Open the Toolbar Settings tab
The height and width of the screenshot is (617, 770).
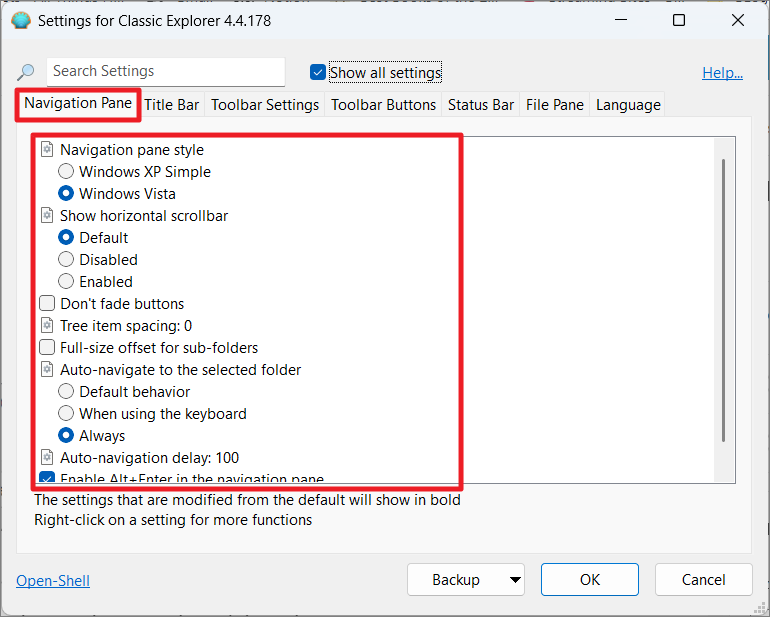coord(265,105)
